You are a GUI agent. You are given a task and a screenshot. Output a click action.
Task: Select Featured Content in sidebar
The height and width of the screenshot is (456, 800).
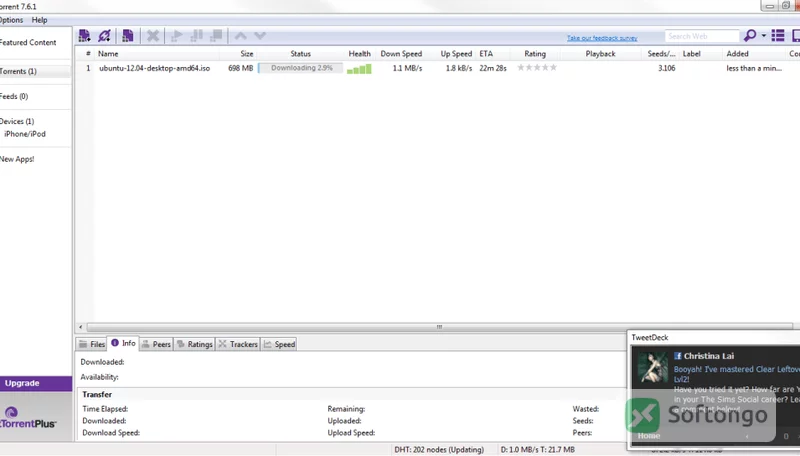(28, 42)
